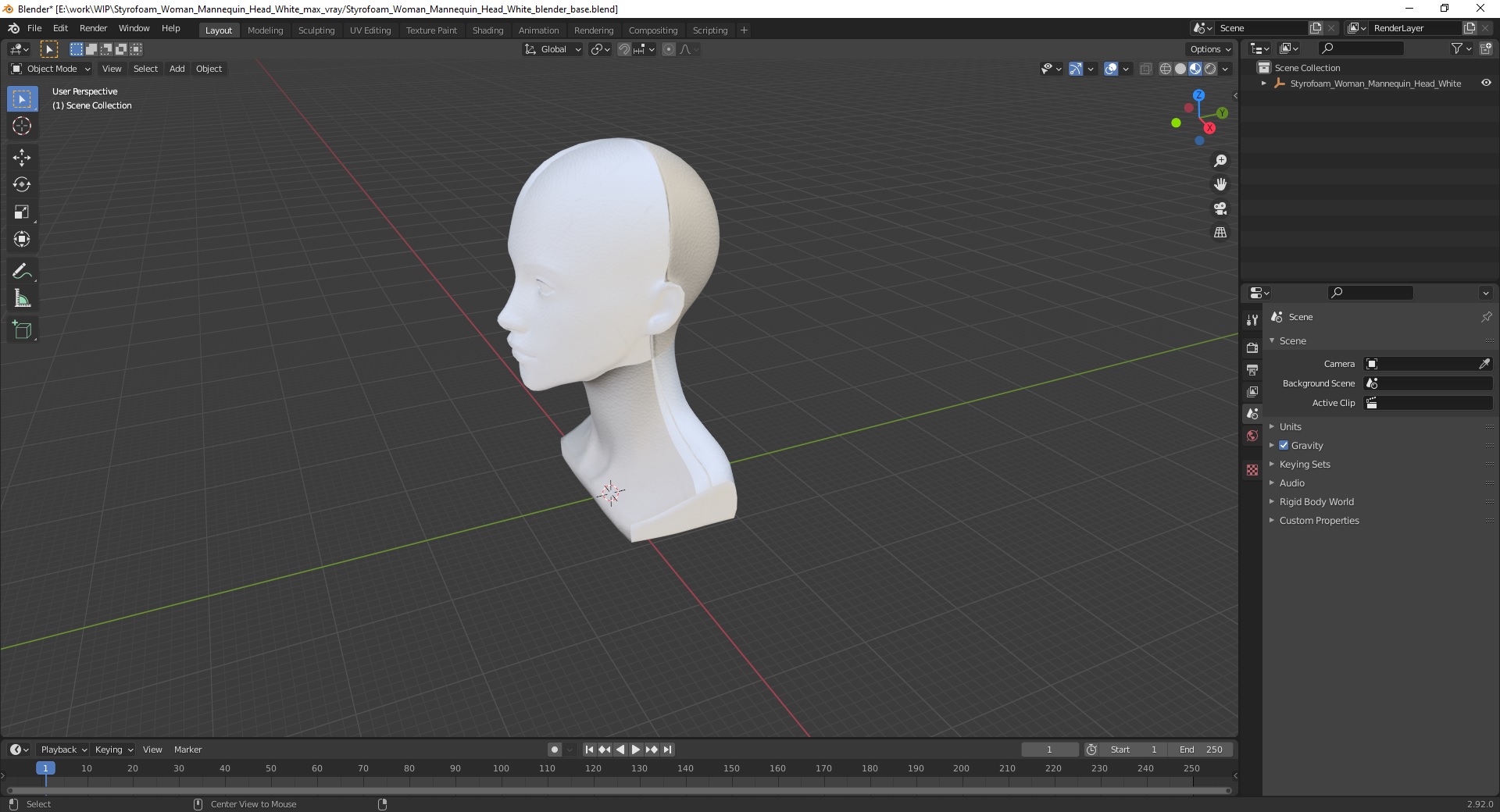The width and height of the screenshot is (1500, 812).
Task: Switch to the Shading workspace tab
Action: click(487, 30)
